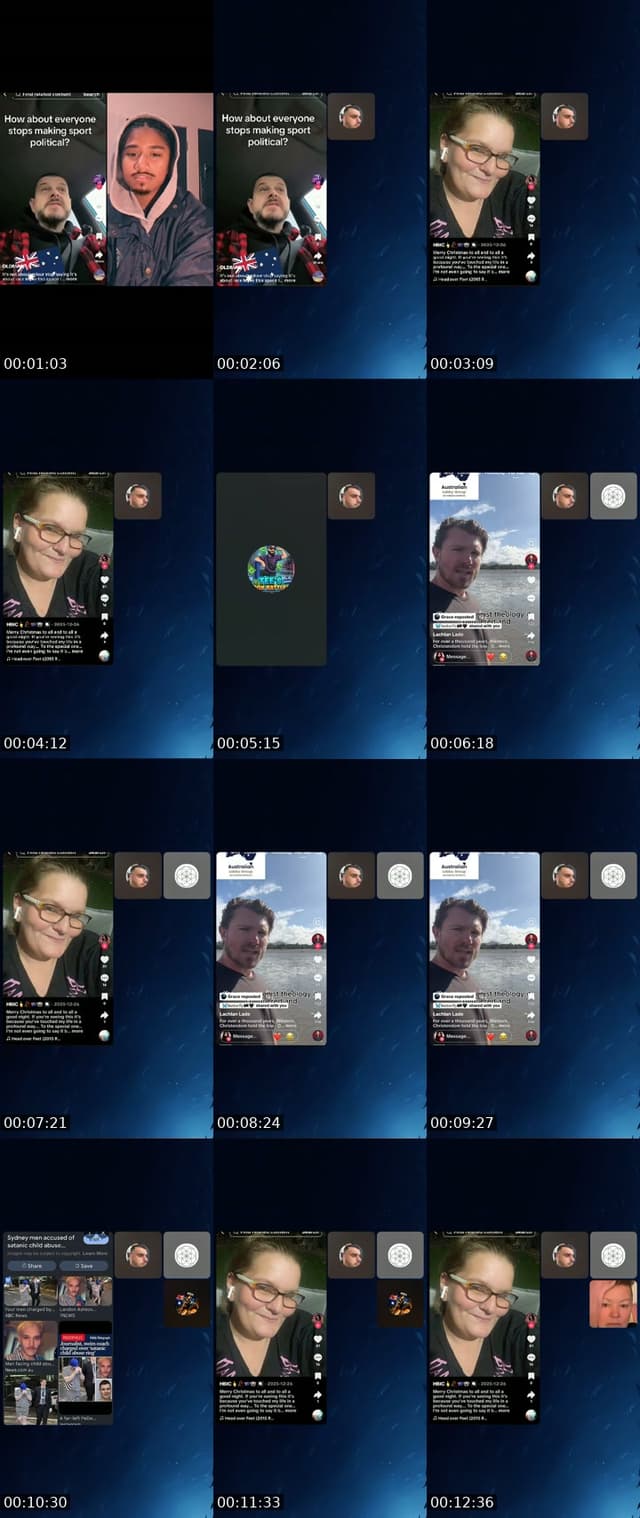Click the share arrow in the 00:11:33 frame

[x=318, y=1397]
